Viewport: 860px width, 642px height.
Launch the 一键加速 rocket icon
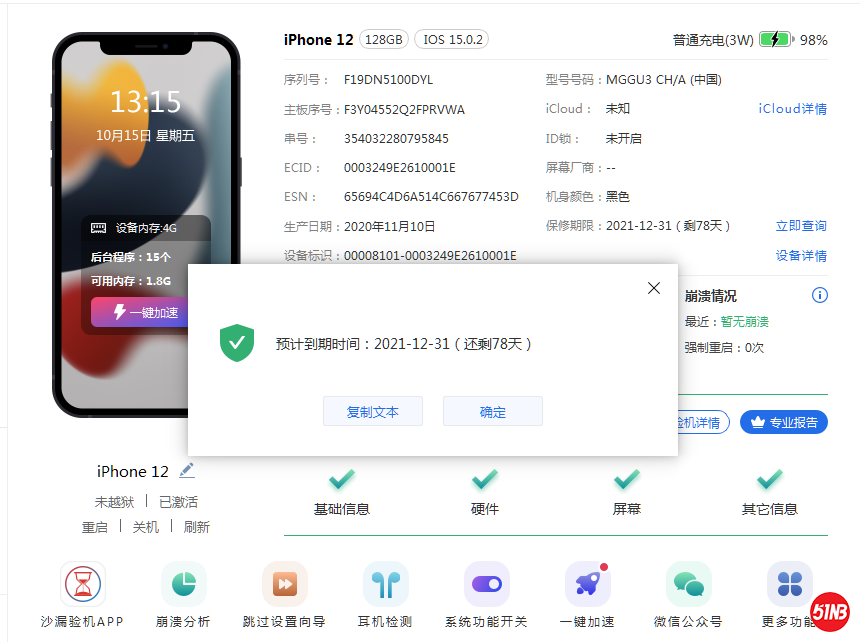[x=587, y=584]
